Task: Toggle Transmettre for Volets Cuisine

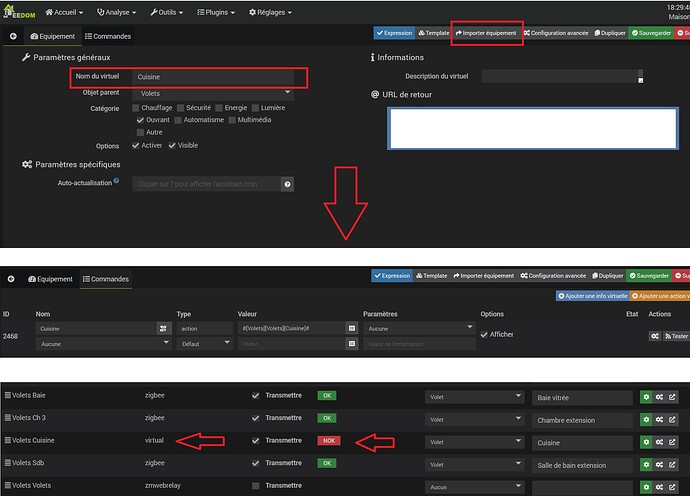Action: click(x=255, y=441)
